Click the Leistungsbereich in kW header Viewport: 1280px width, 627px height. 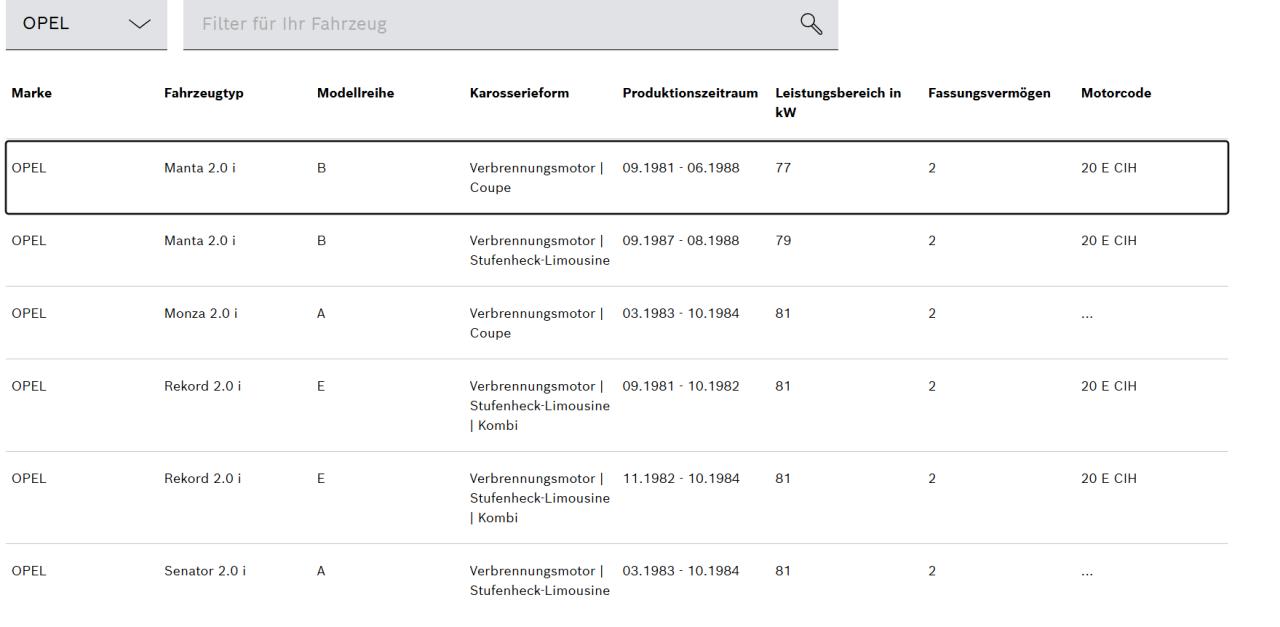[x=837, y=101]
